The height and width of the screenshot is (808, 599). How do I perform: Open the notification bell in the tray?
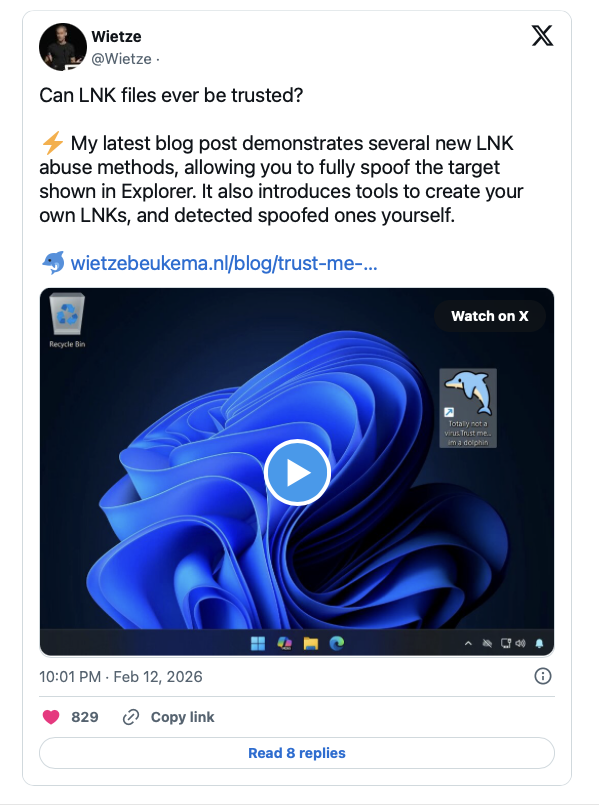click(539, 643)
